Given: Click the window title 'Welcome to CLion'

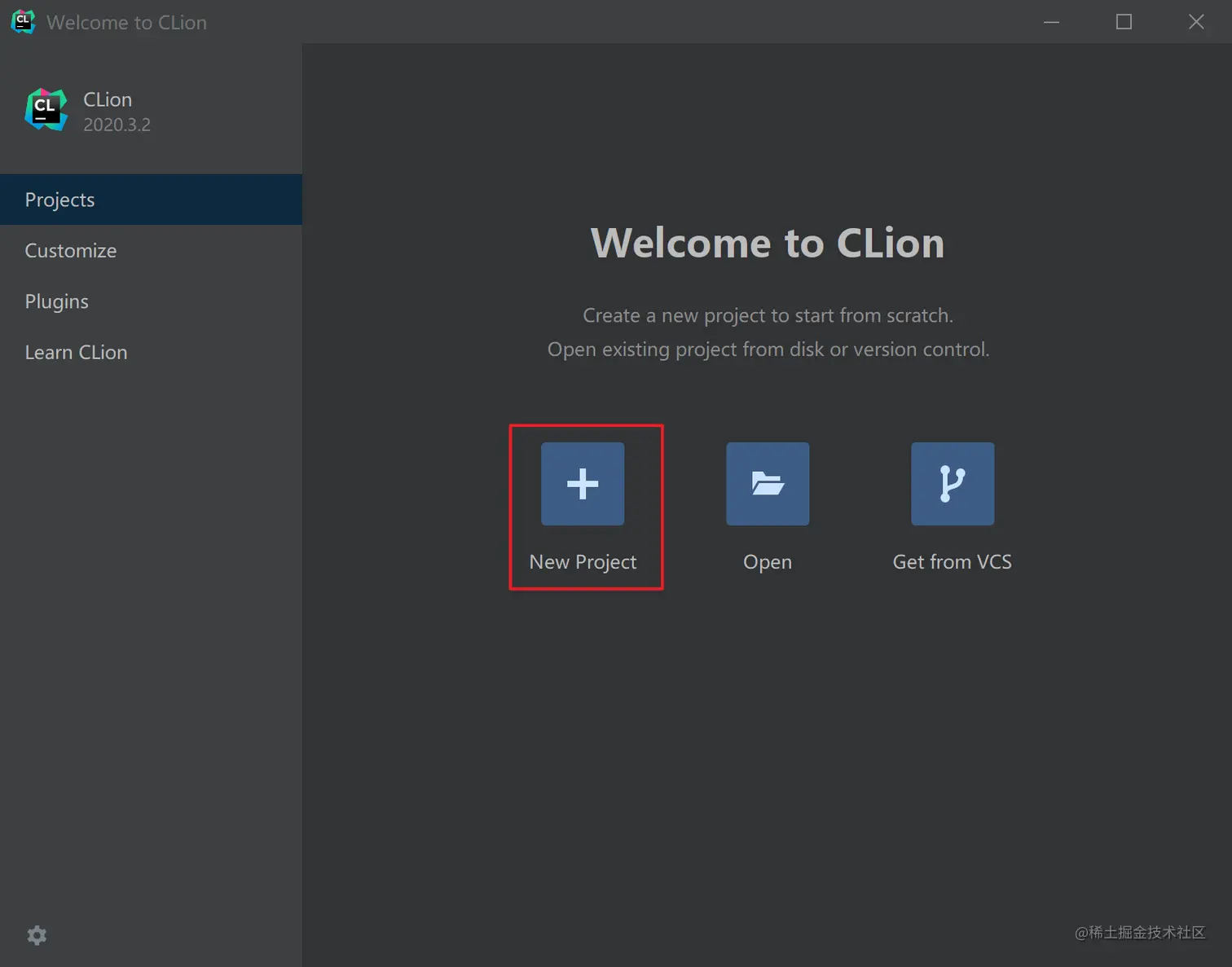Looking at the screenshot, I should pos(126,22).
